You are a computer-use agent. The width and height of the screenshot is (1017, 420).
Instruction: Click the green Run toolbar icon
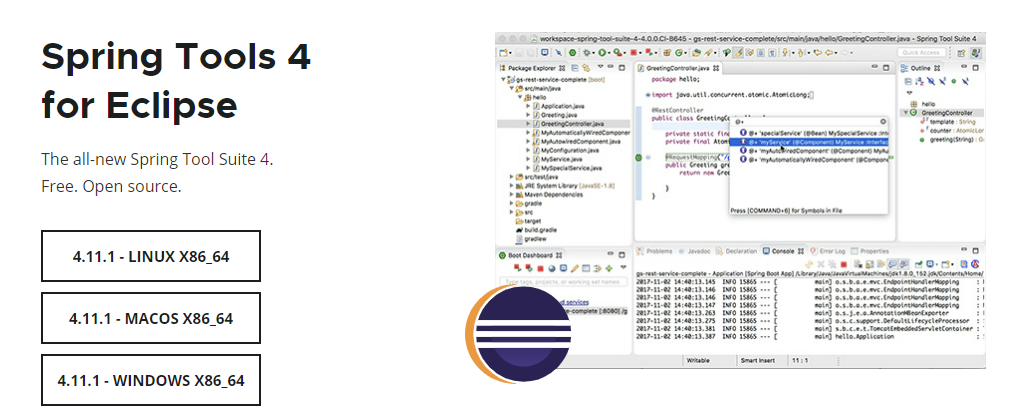point(603,53)
